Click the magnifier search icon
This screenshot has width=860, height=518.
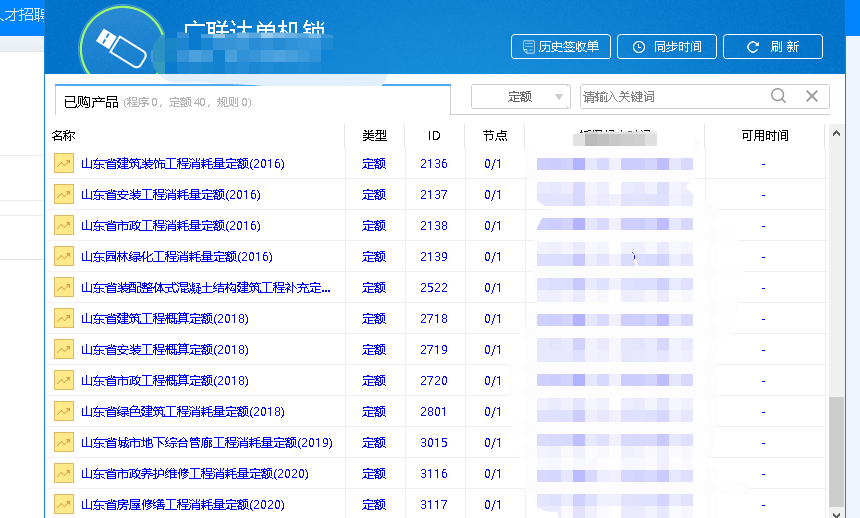click(x=778, y=96)
